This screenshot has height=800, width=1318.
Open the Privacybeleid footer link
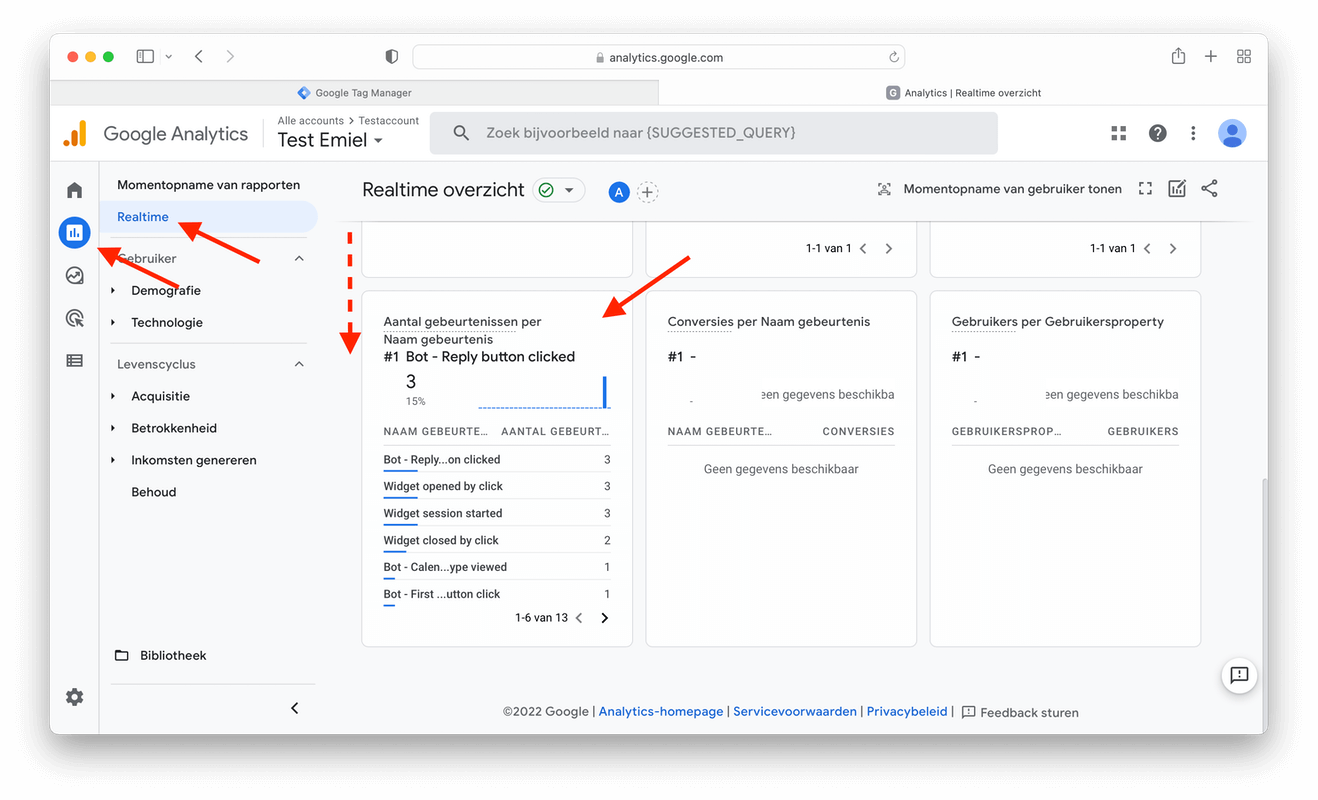(x=907, y=712)
